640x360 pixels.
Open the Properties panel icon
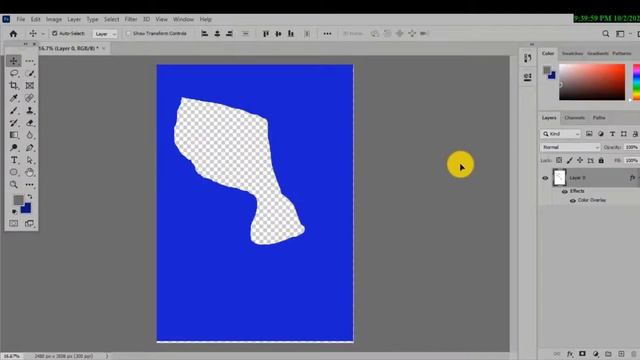coord(528,77)
